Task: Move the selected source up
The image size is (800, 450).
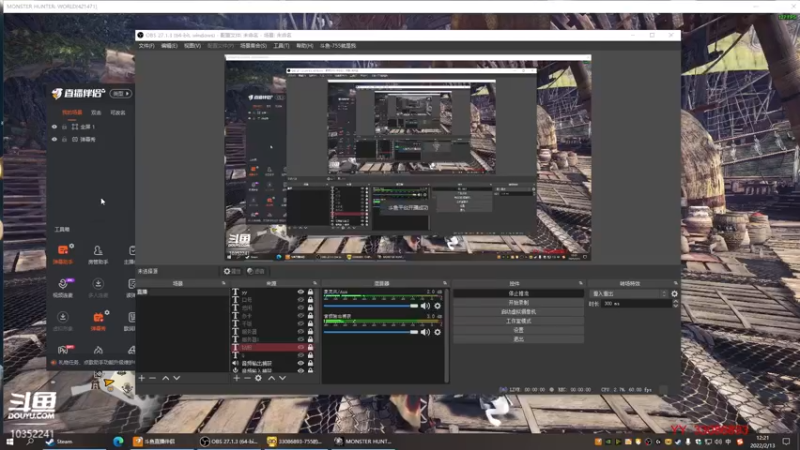Action: (x=271, y=378)
